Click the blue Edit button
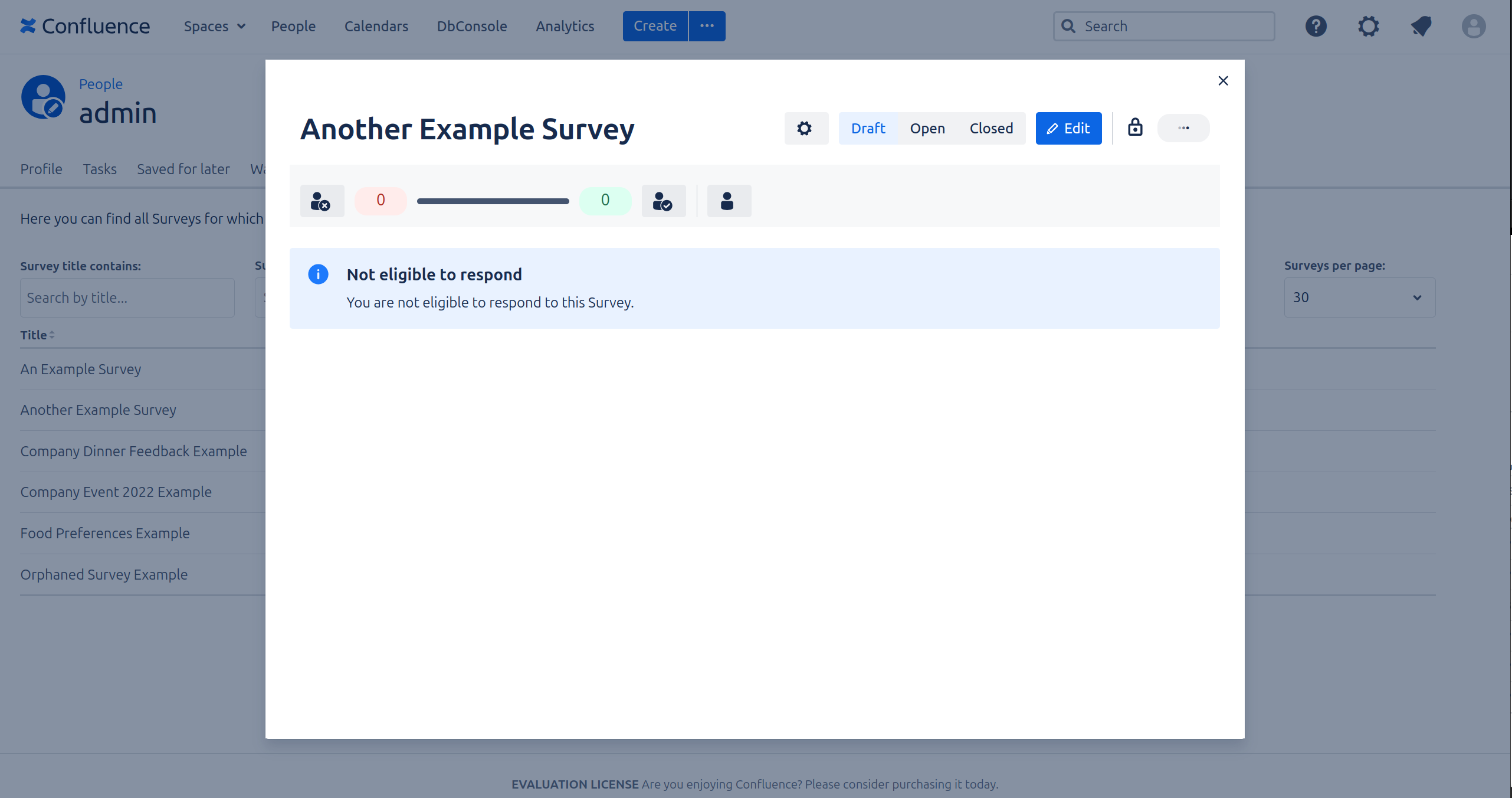This screenshot has height=798, width=1512. [x=1068, y=128]
